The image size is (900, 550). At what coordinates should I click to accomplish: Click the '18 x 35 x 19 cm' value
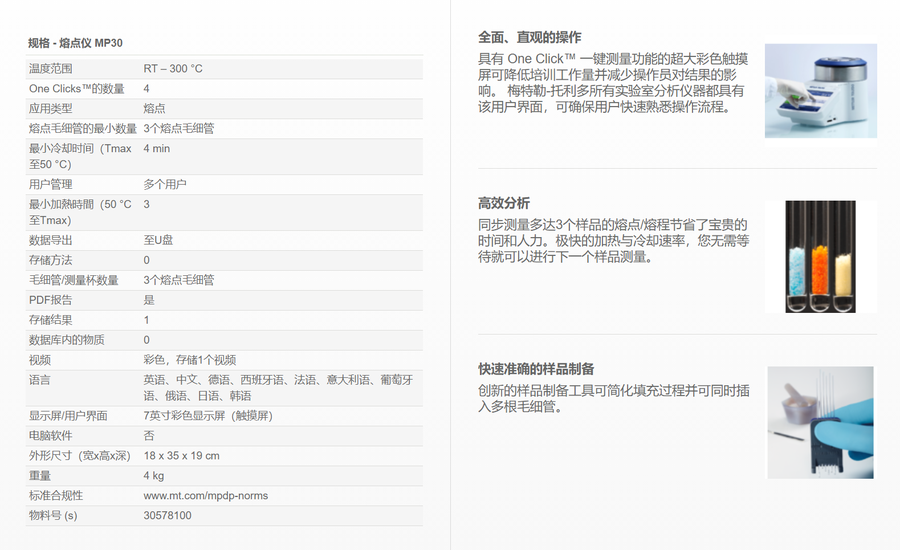(181, 456)
